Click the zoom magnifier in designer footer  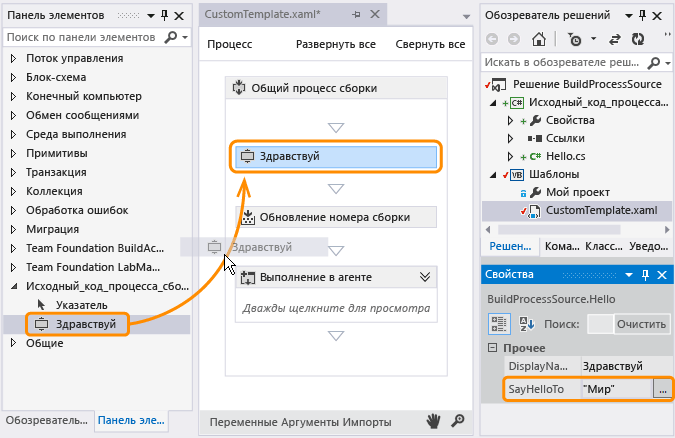pyautogui.click(x=458, y=421)
